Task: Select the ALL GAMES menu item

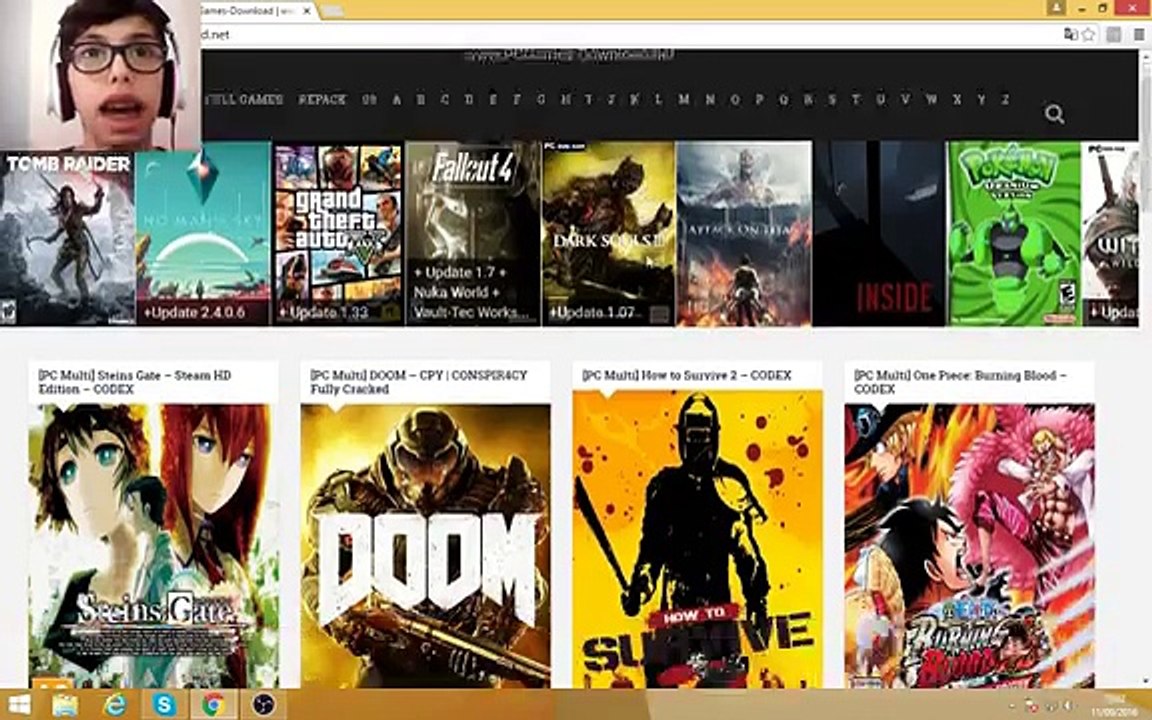Action: tap(243, 99)
